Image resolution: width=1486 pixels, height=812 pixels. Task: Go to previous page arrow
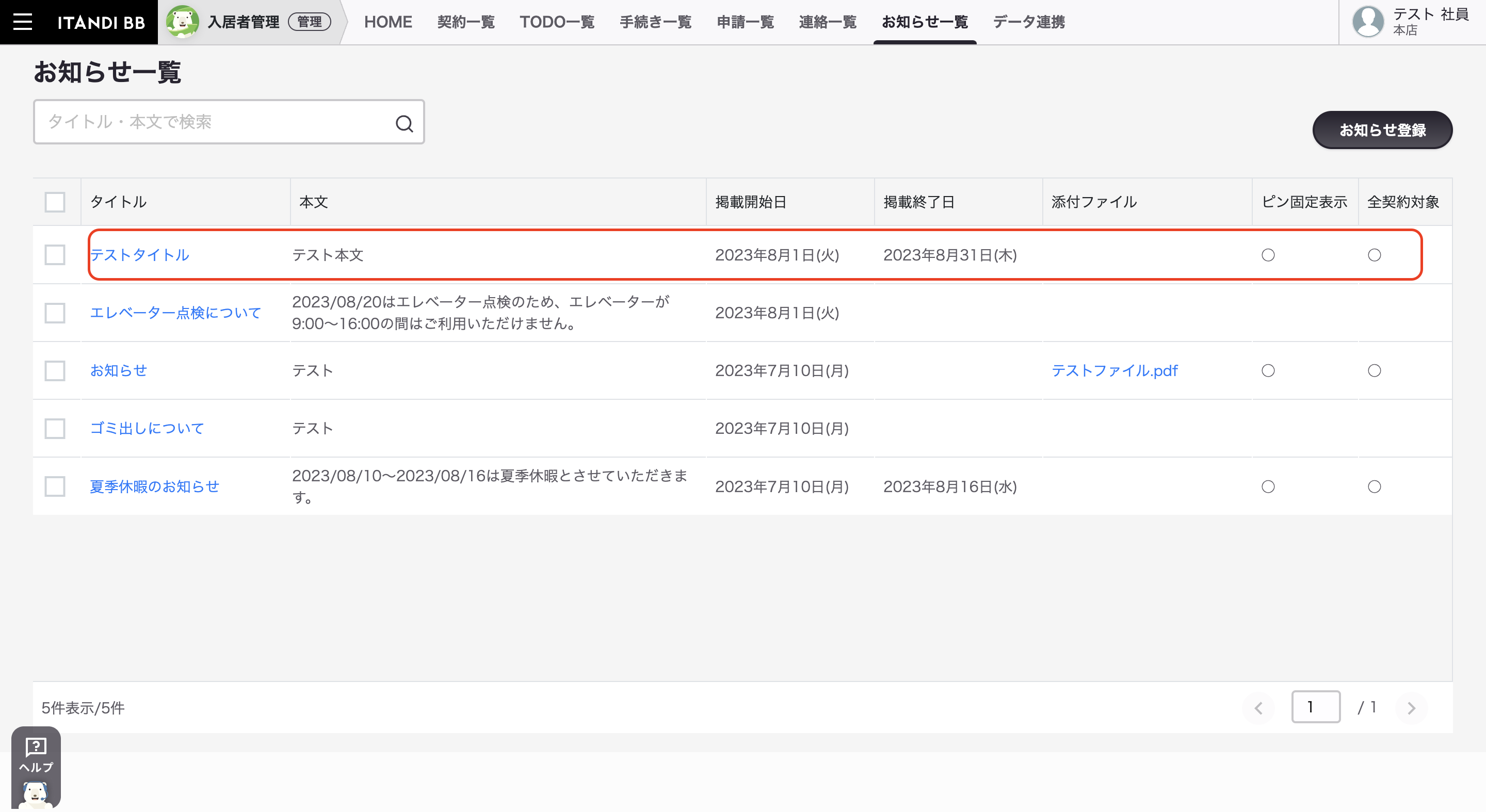(x=1259, y=708)
